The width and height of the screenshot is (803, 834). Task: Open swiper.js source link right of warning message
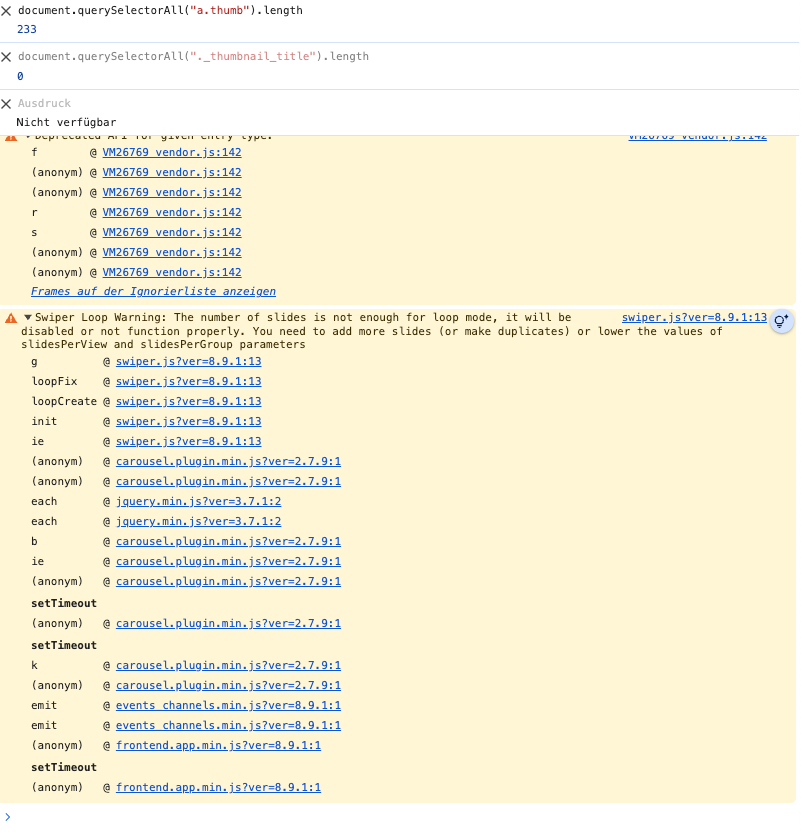tap(693, 318)
